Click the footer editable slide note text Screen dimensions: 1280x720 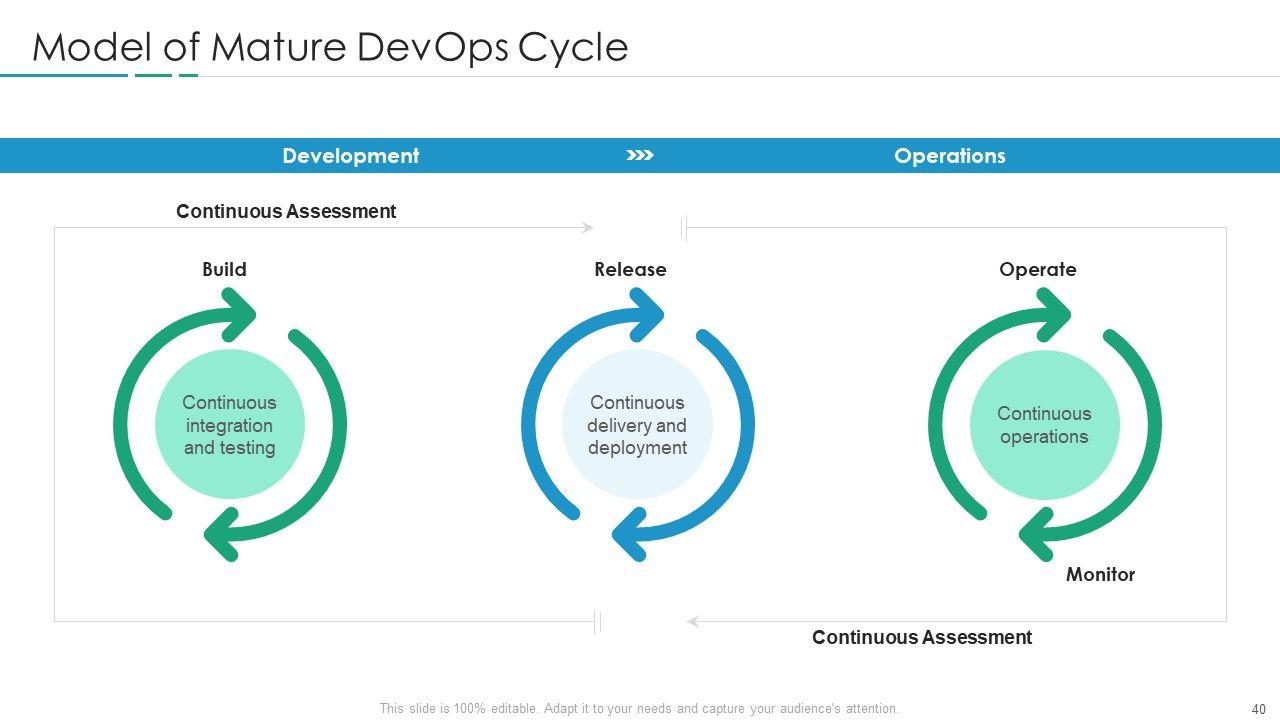(x=639, y=709)
